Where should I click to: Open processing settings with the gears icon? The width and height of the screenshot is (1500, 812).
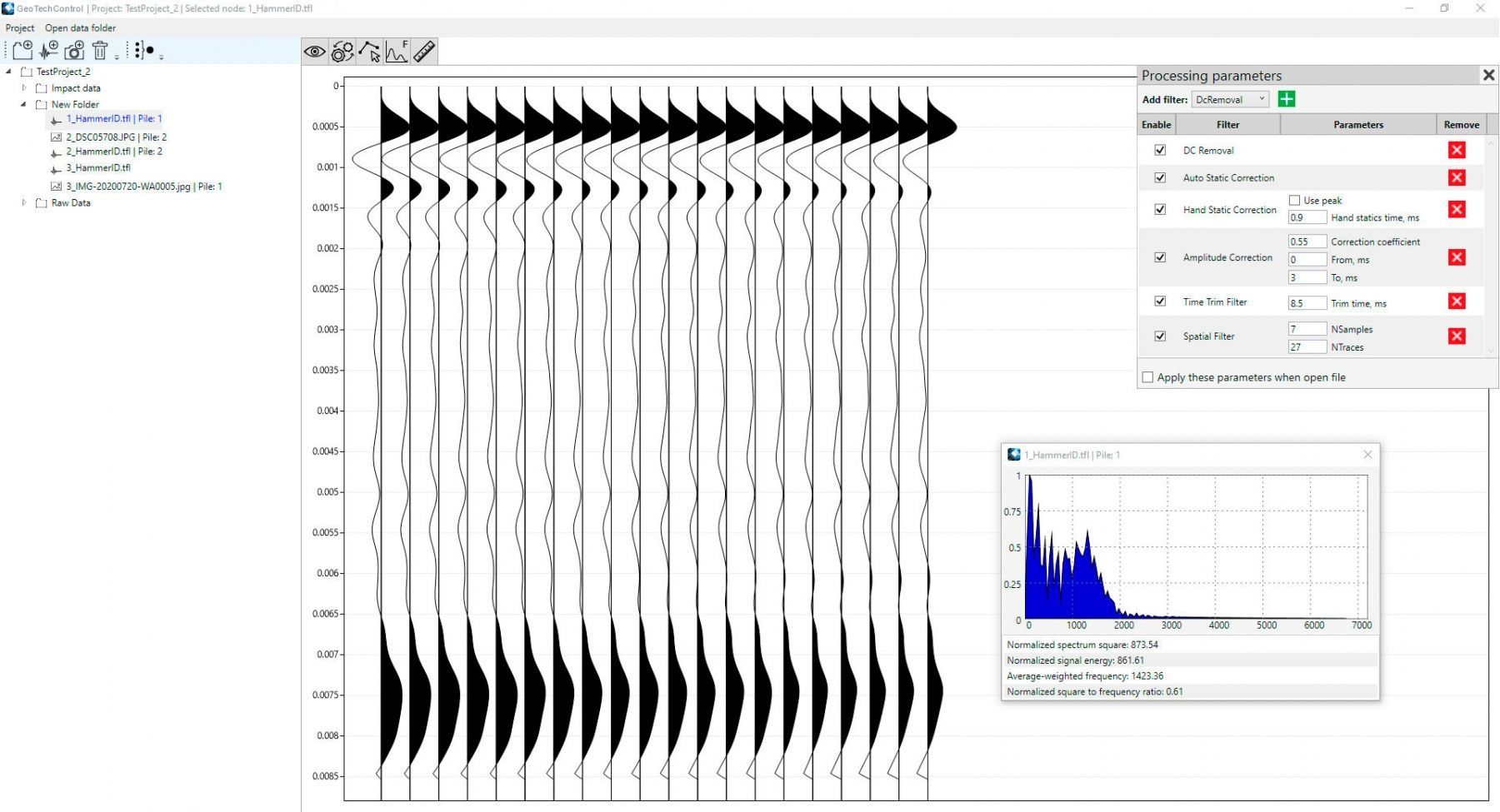coord(342,52)
